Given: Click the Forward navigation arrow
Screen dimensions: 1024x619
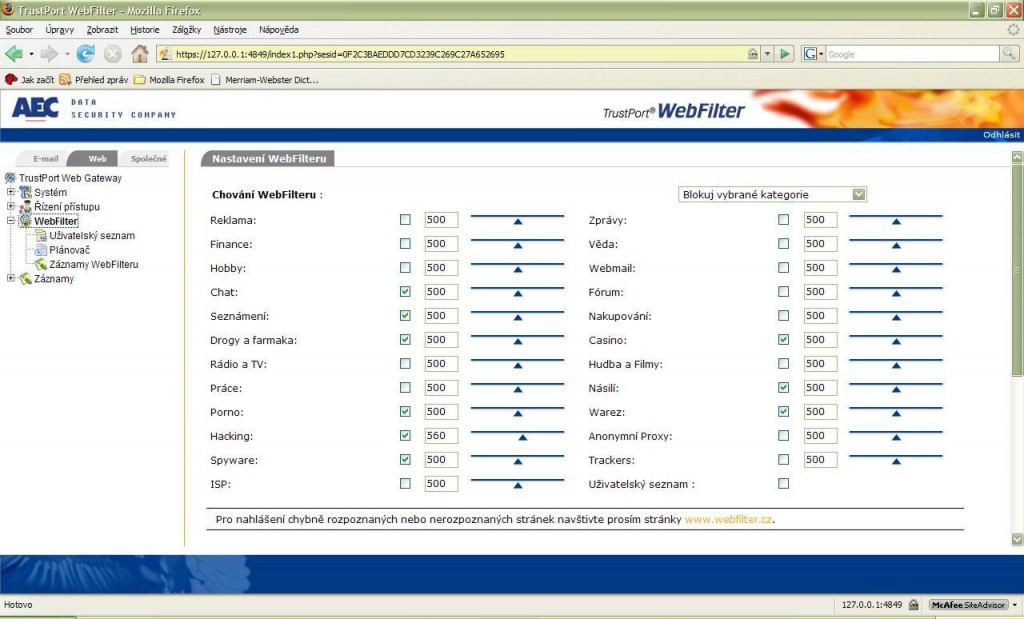Looking at the screenshot, I should point(49,54).
